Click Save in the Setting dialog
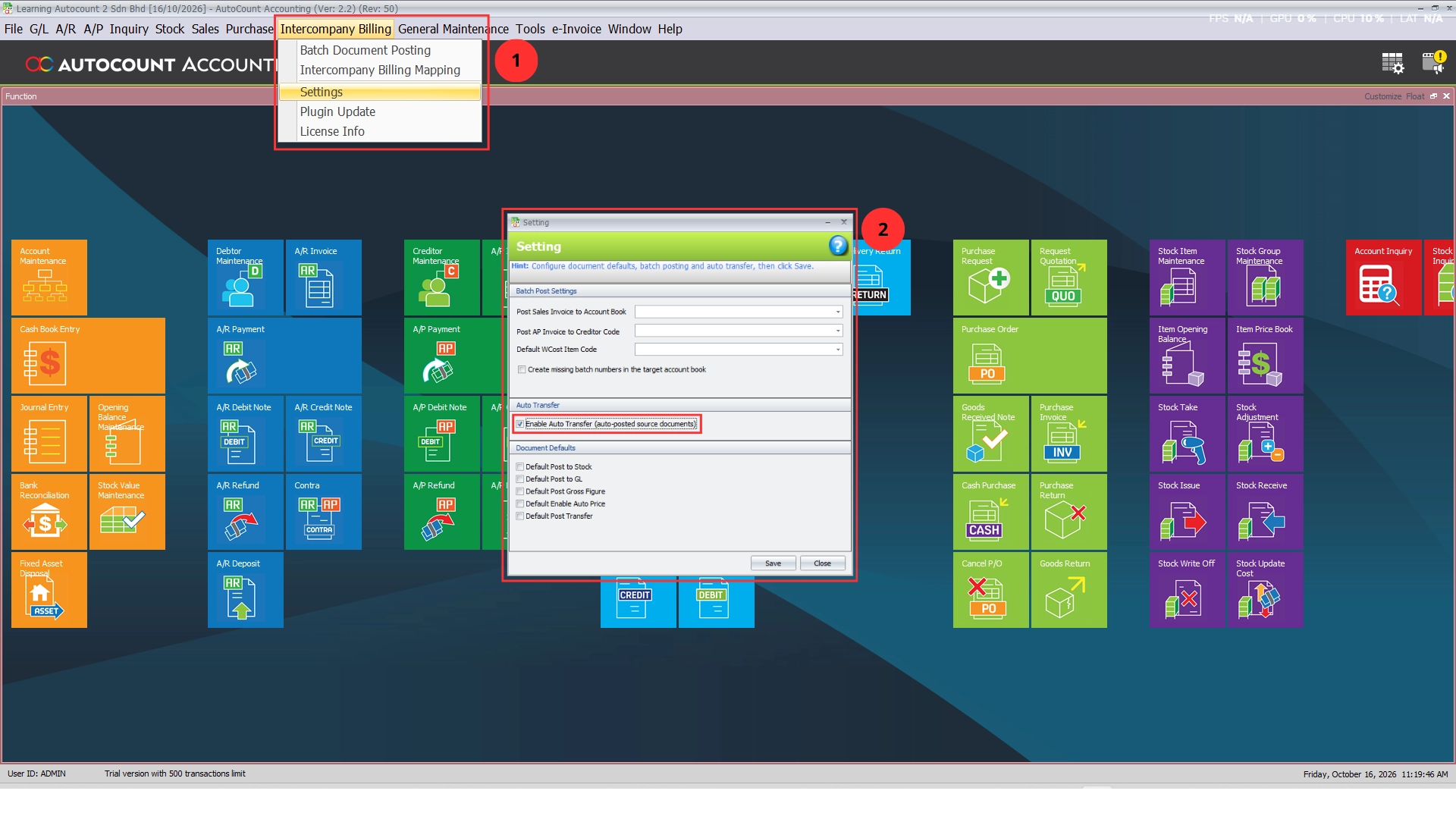Image resolution: width=1456 pixels, height=819 pixels. tap(773, 563)
